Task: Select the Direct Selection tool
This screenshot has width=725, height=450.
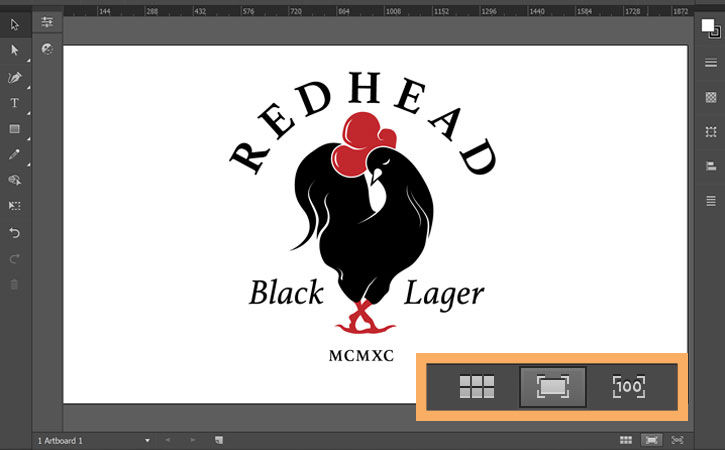Action: point(14,50)
